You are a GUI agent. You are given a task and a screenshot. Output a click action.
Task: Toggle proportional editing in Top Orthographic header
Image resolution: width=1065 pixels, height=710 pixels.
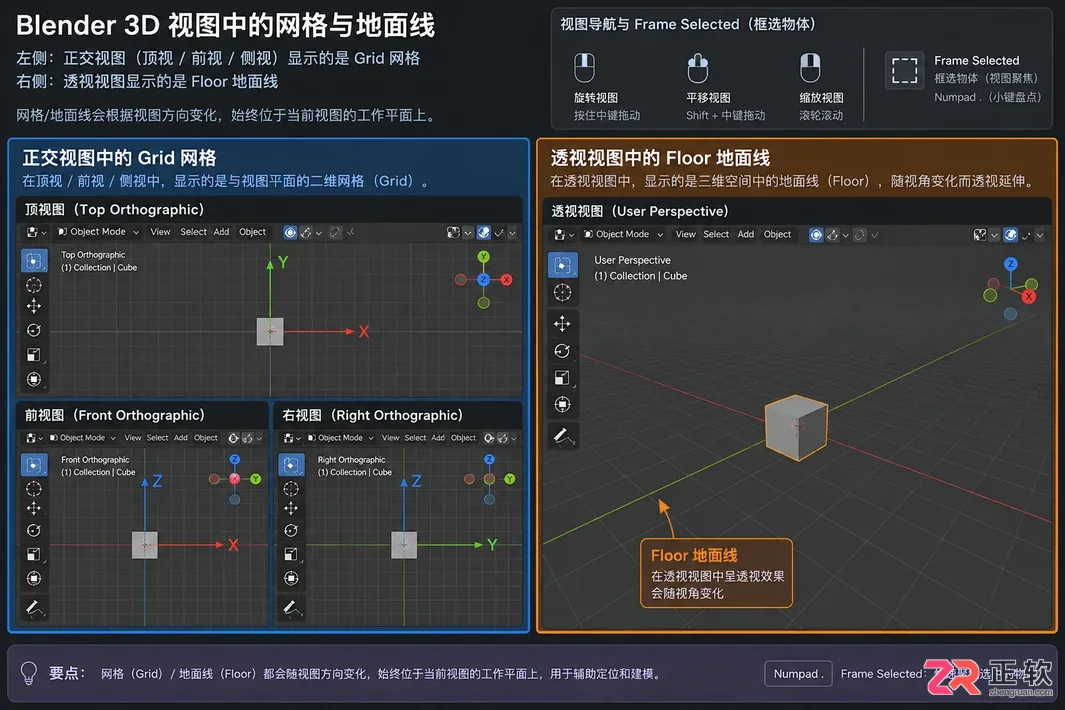pyautogui.click(x=335, y=232)
